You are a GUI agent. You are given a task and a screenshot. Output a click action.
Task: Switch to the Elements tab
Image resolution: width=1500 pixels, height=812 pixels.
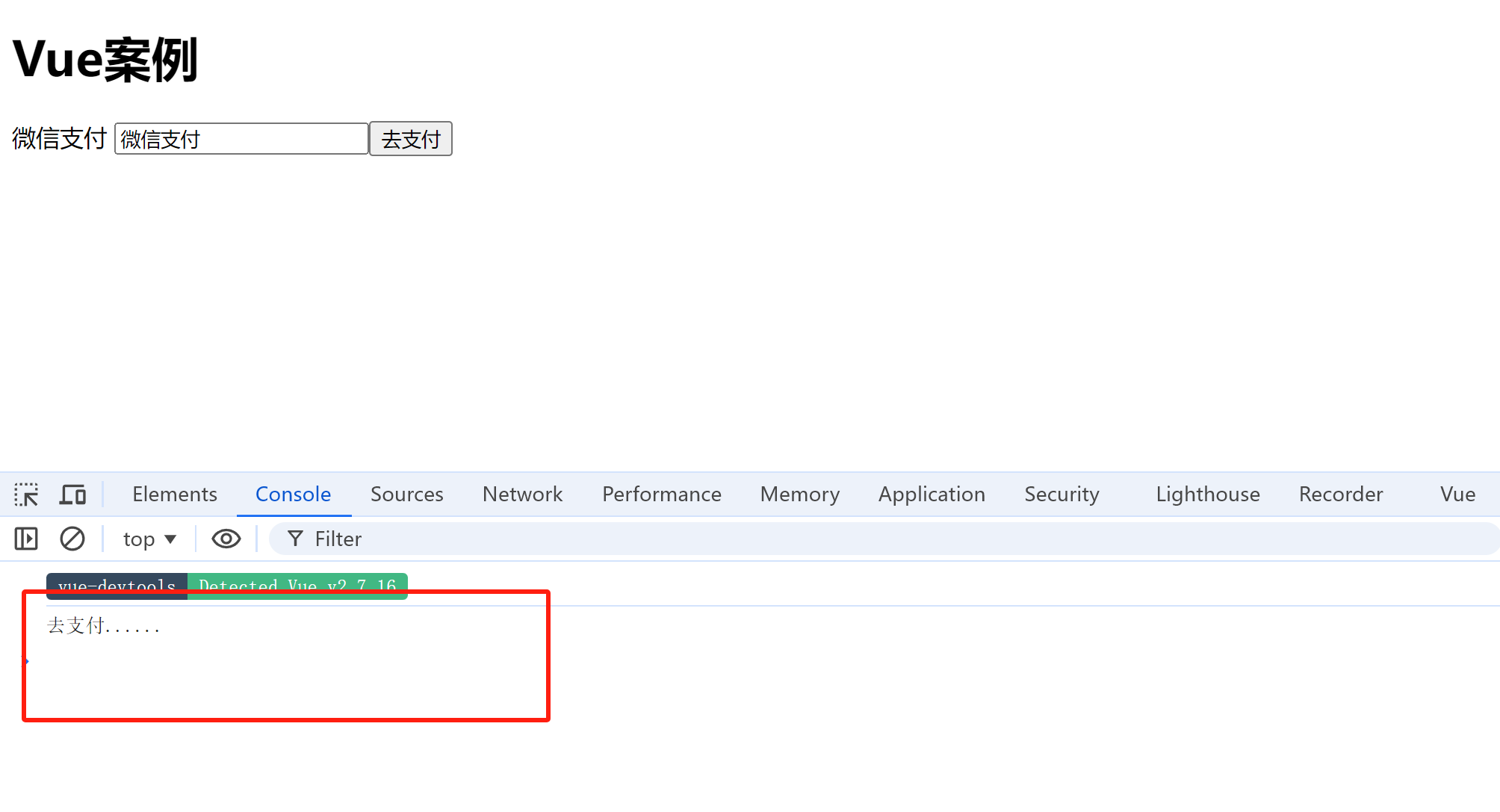[x=175, y=495]
